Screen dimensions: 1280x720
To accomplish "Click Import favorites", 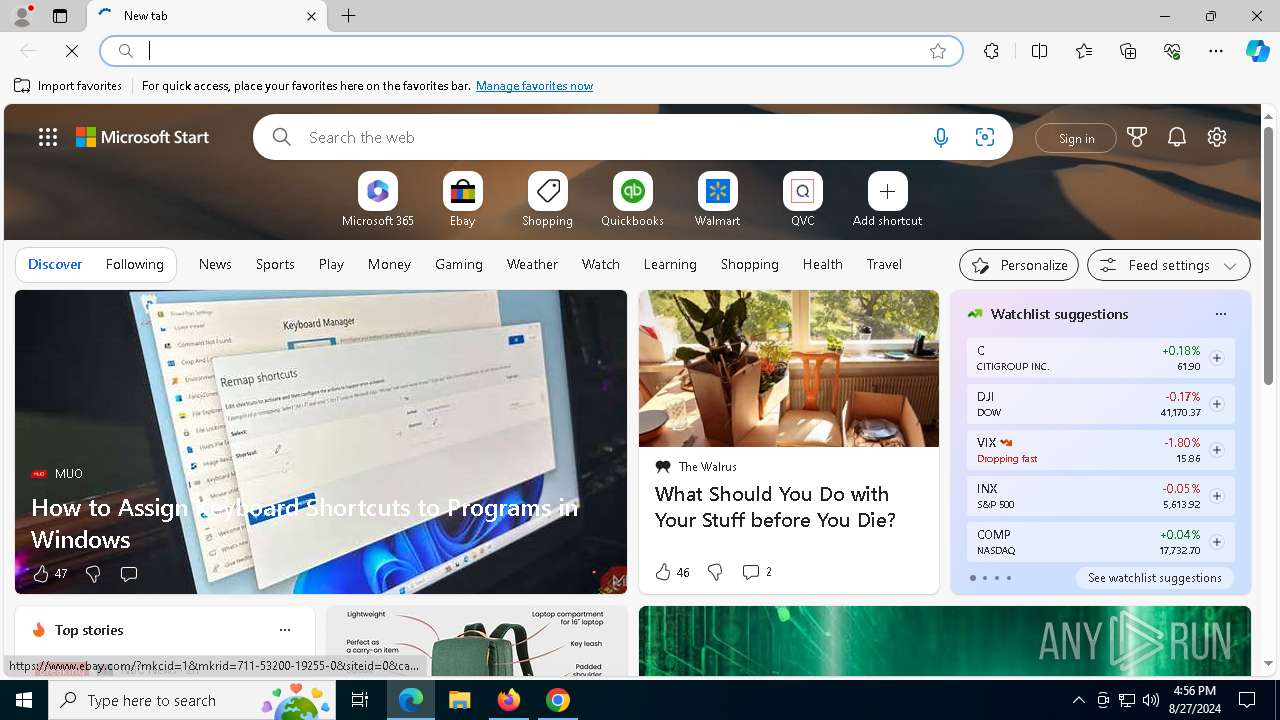I will (68, 86).
